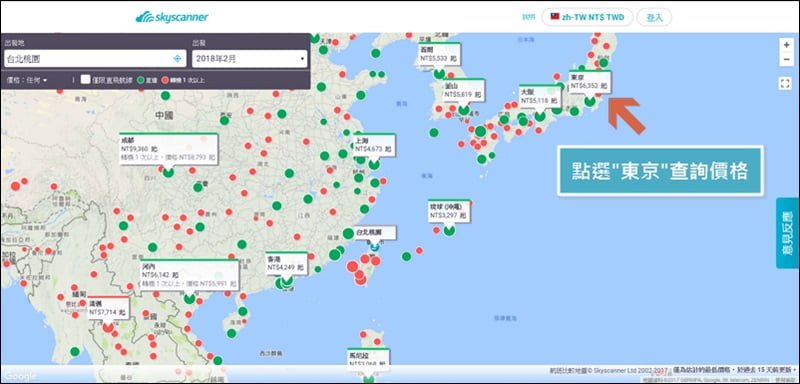Screen dimensions: 800x384
Task: Open the Seoul (首爾) price label
Action: pos(439,55)
